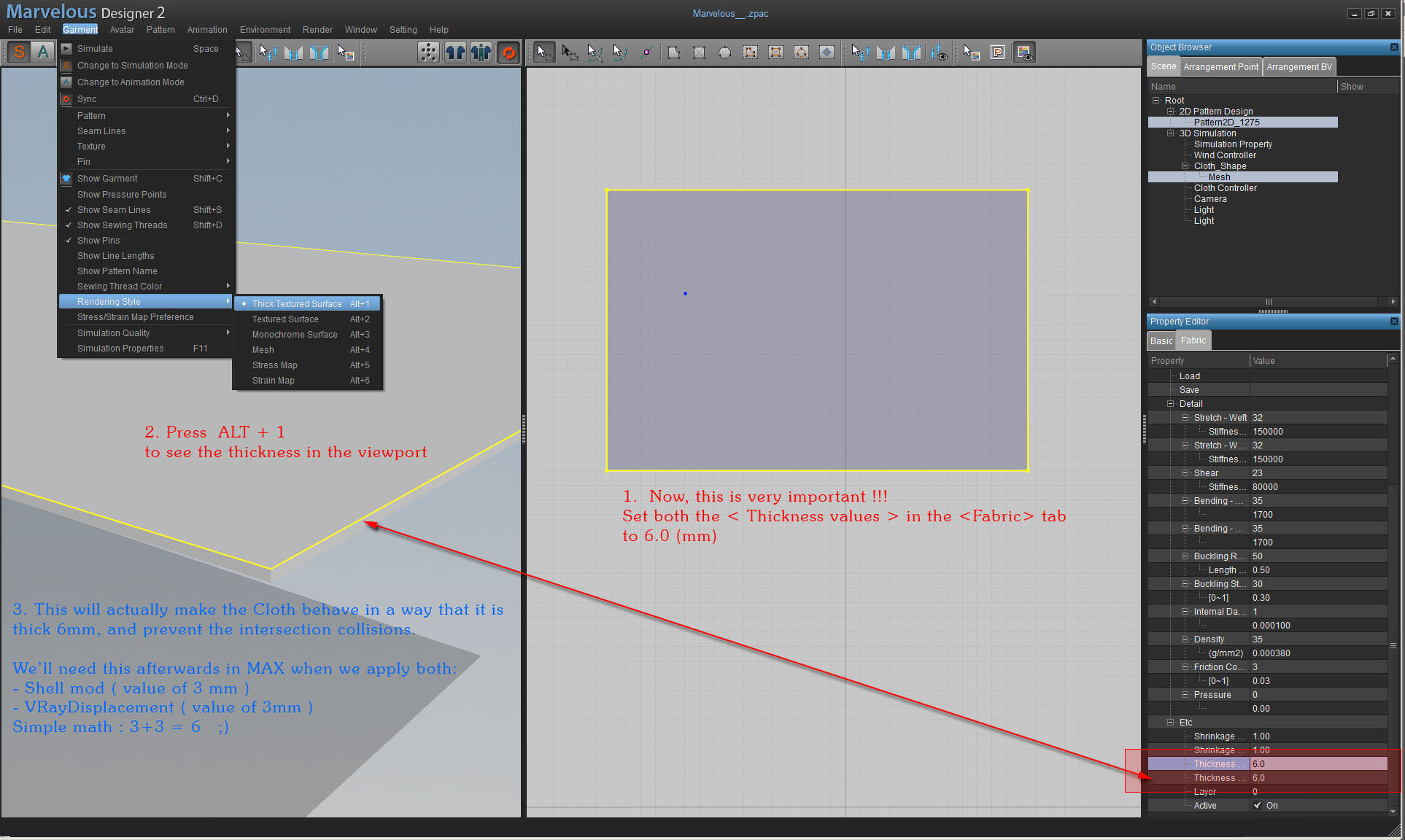Click Simulation Properties menu entry
Viewport: 1405px width, 840px height.
coord(147,349)
